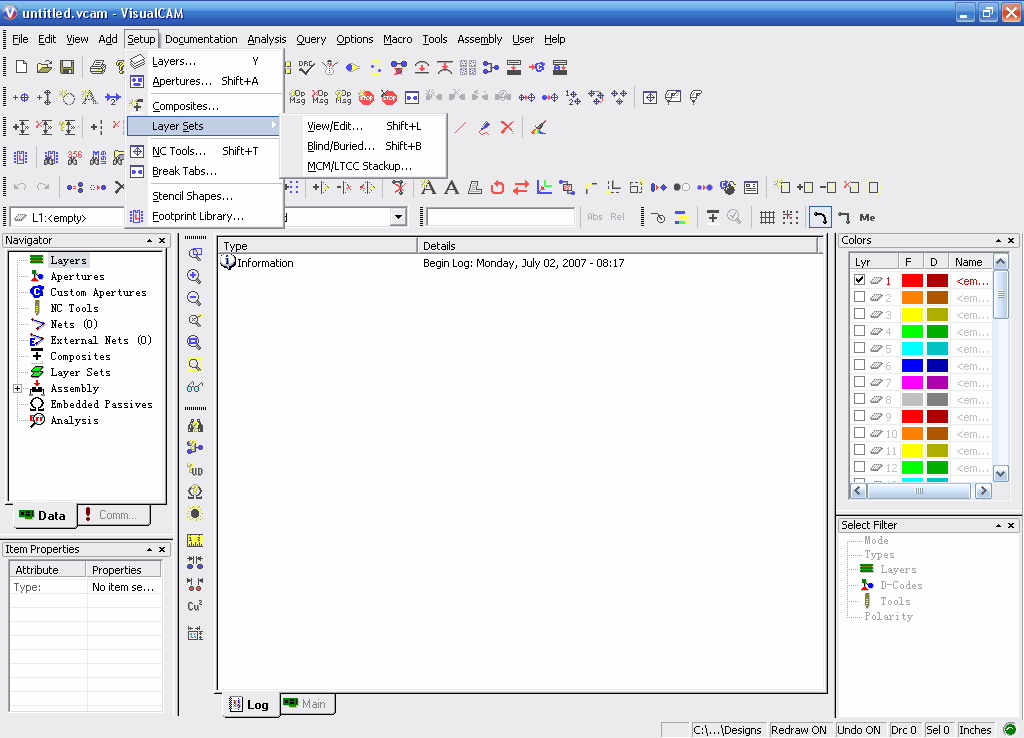Image resolution: width=1024 pixels, height=738 pixels.
Task: Click Undo ON in status bar
Action: 859,730
